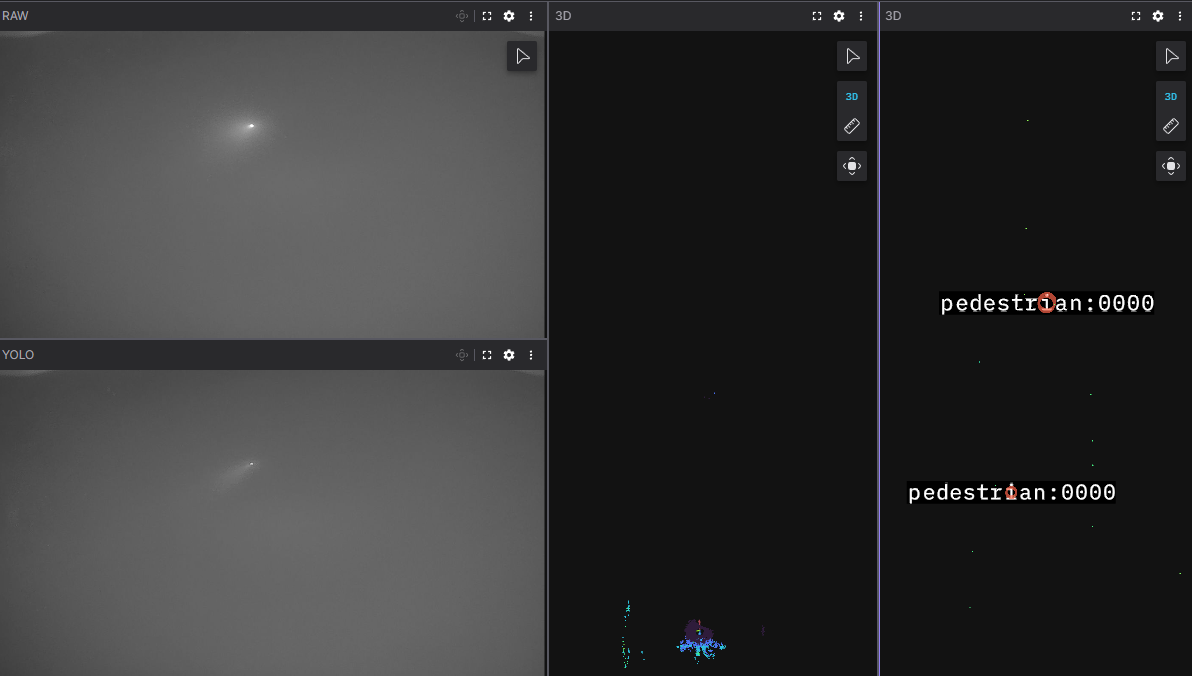Image resolution: width=1192 pixels, height=676 pixels.
Task: Click the YOLO panel sync crosshair icon
Action: click(461, 355)
